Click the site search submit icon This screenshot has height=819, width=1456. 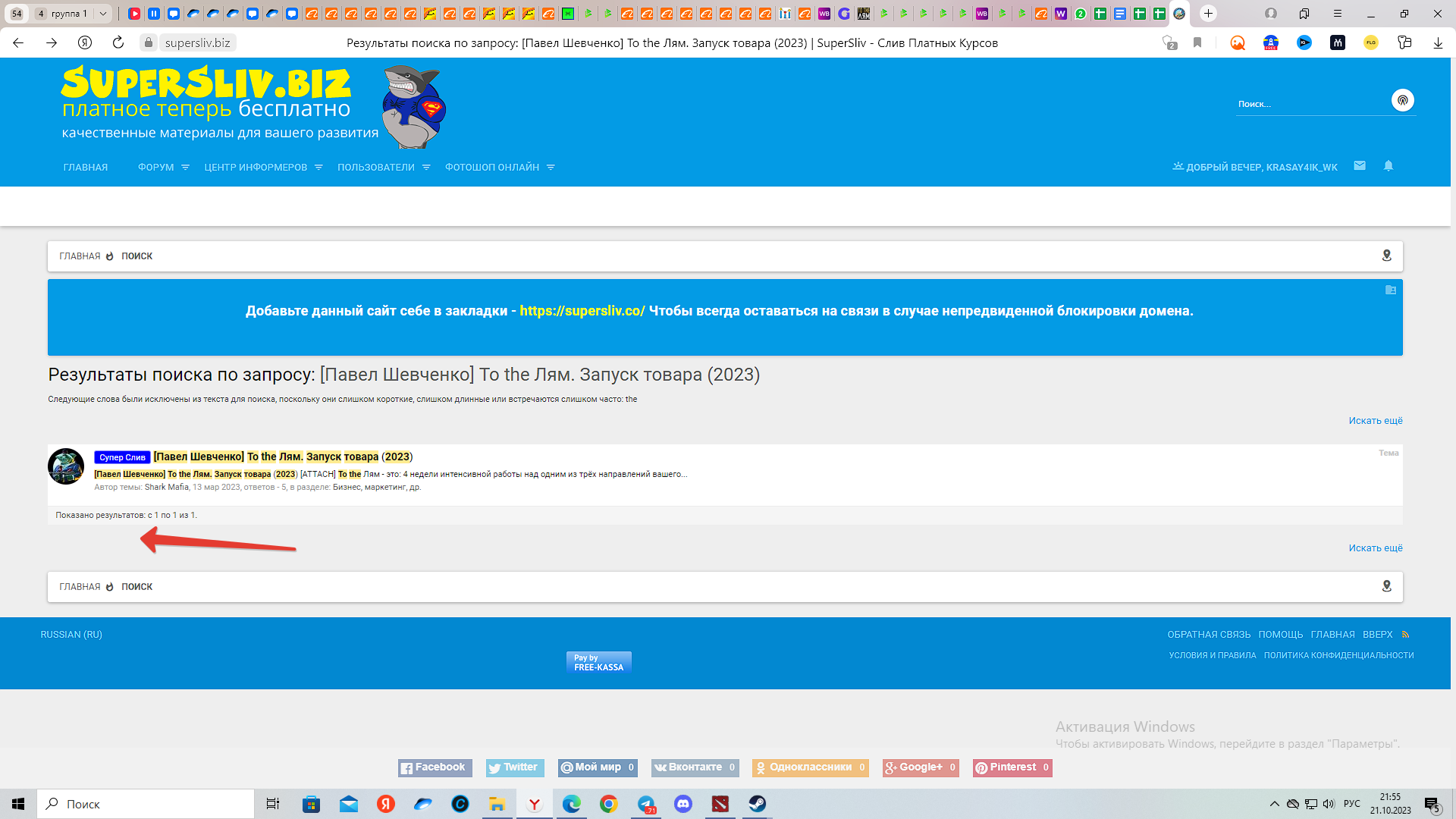pyautogui.click(x=1403, y=100)
